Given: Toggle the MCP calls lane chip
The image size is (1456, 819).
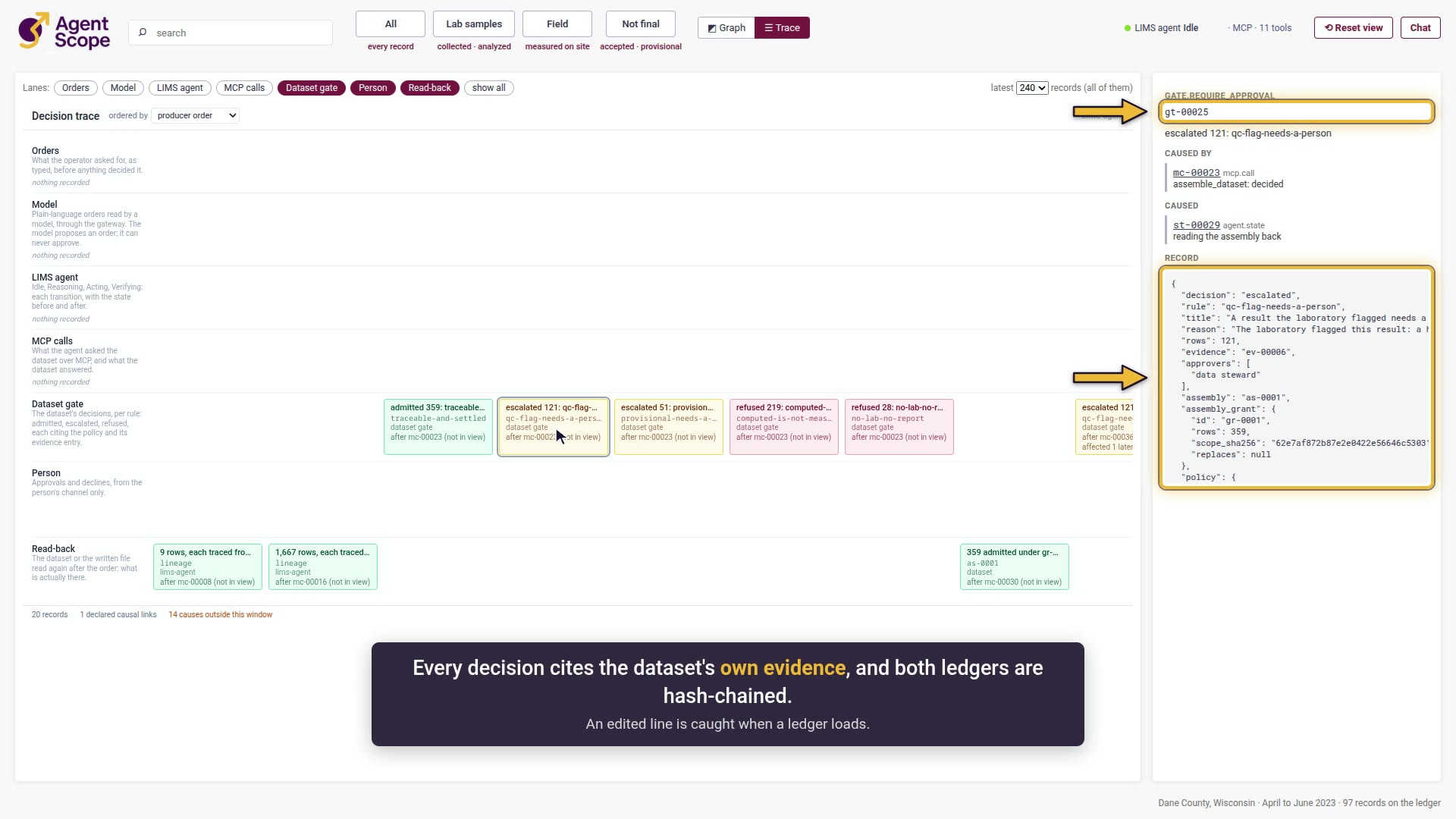Looking at the screenshot, I should [x=244, y=88].
